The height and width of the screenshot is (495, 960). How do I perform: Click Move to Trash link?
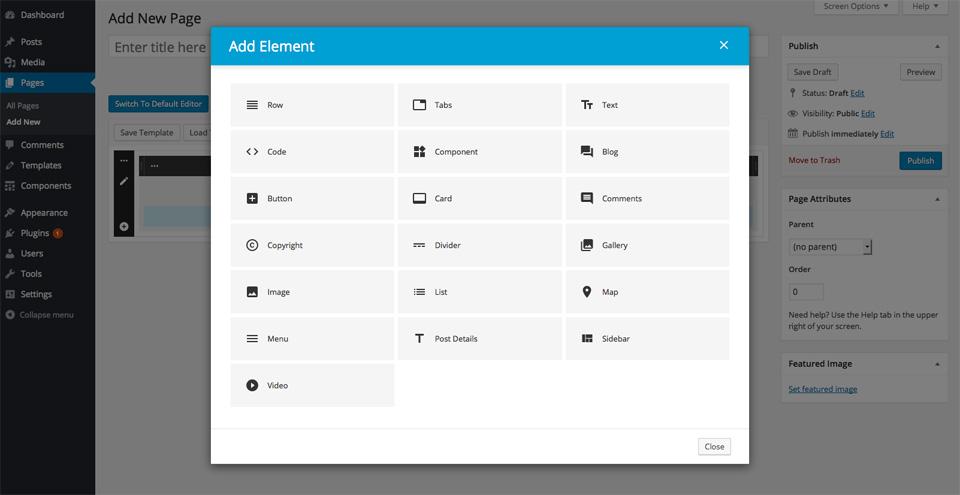click(814, 160)
